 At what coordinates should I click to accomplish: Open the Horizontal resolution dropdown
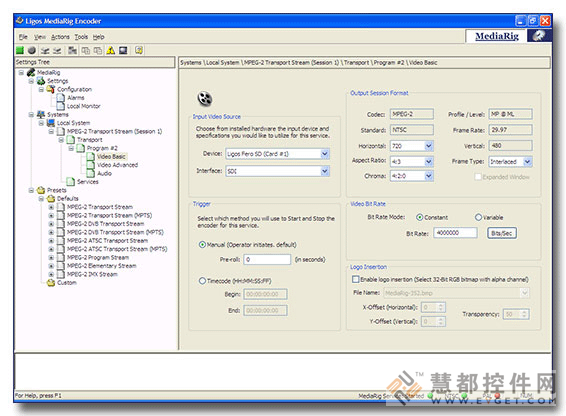[428, 146]
